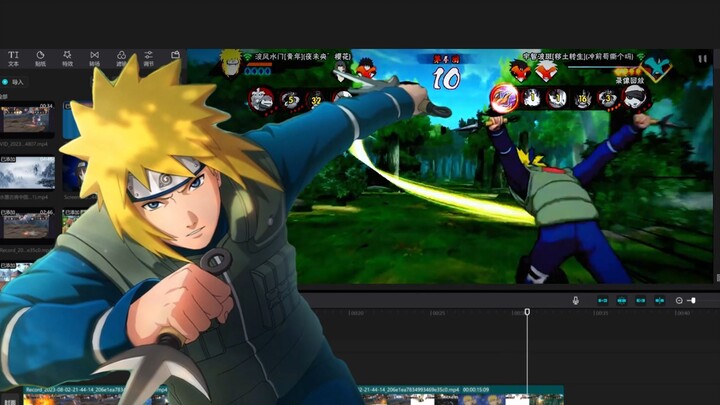Open the 转场 transitions tab
Viewport: 720px width, 405px height.
(95, 59)
